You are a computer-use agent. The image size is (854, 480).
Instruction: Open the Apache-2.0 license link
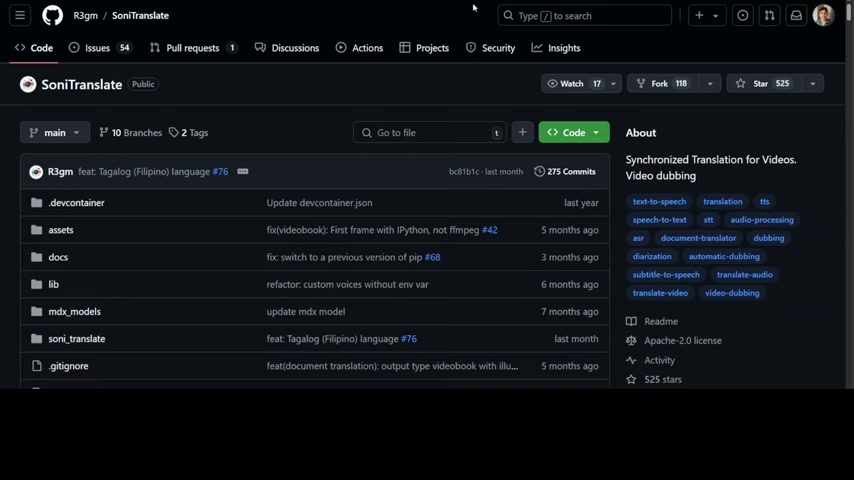click(x=674, y=341)
